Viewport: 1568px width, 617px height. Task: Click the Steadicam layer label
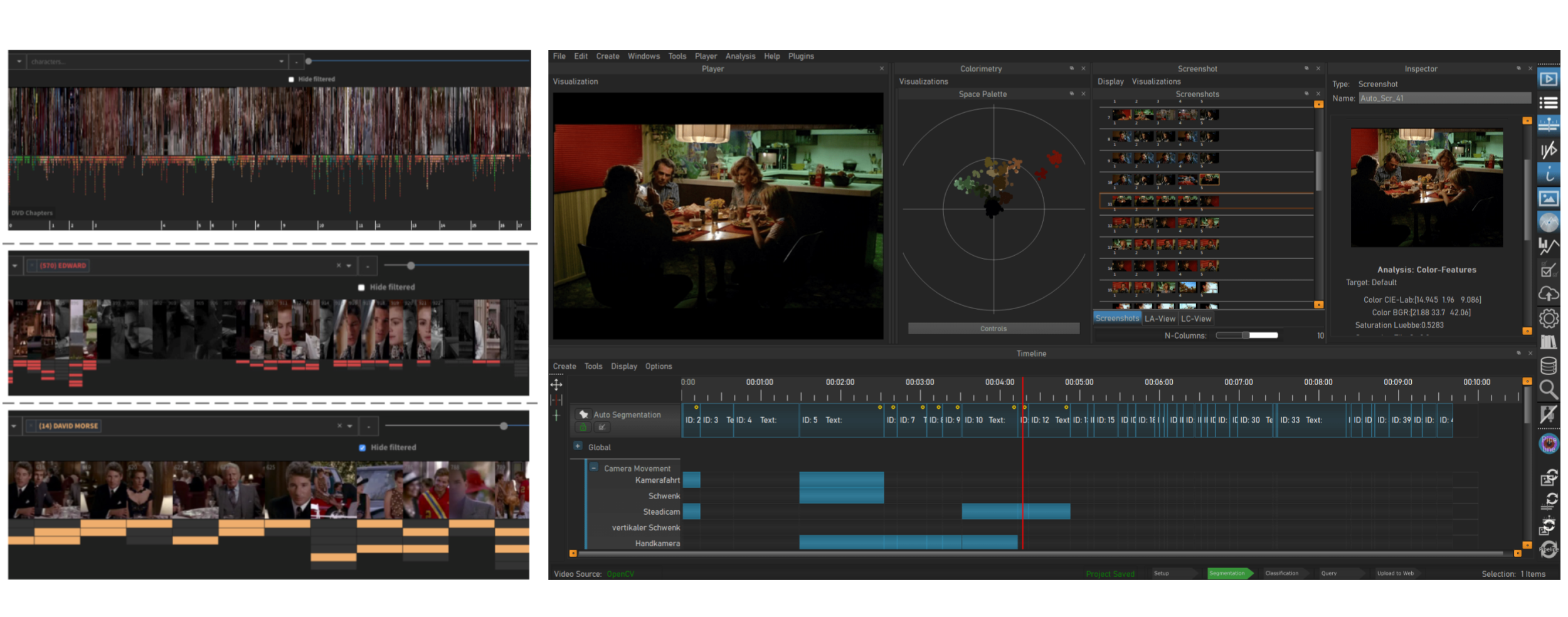tap(661, 512)
